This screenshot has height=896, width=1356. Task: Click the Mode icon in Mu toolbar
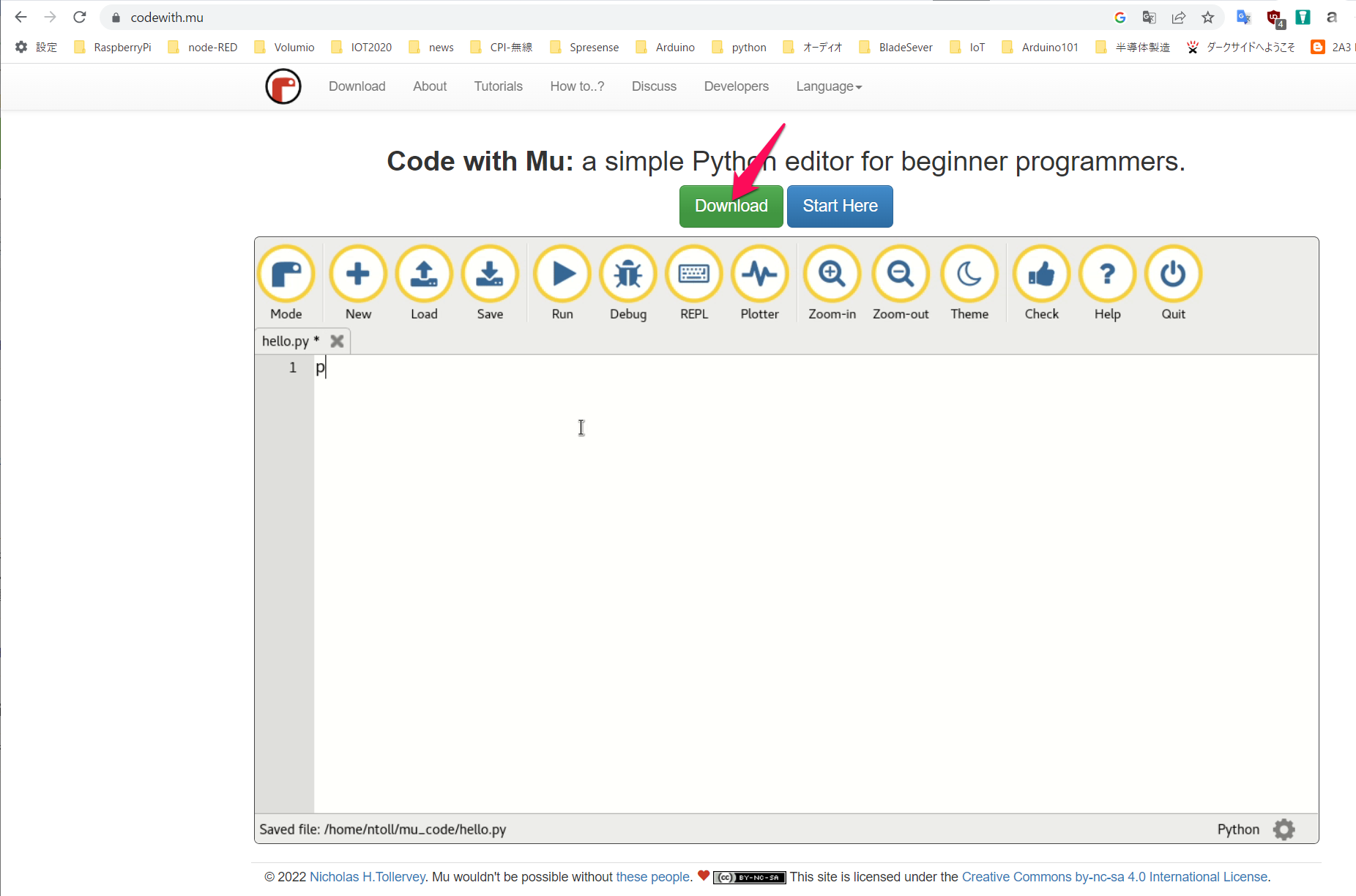[x=286, y=275]
